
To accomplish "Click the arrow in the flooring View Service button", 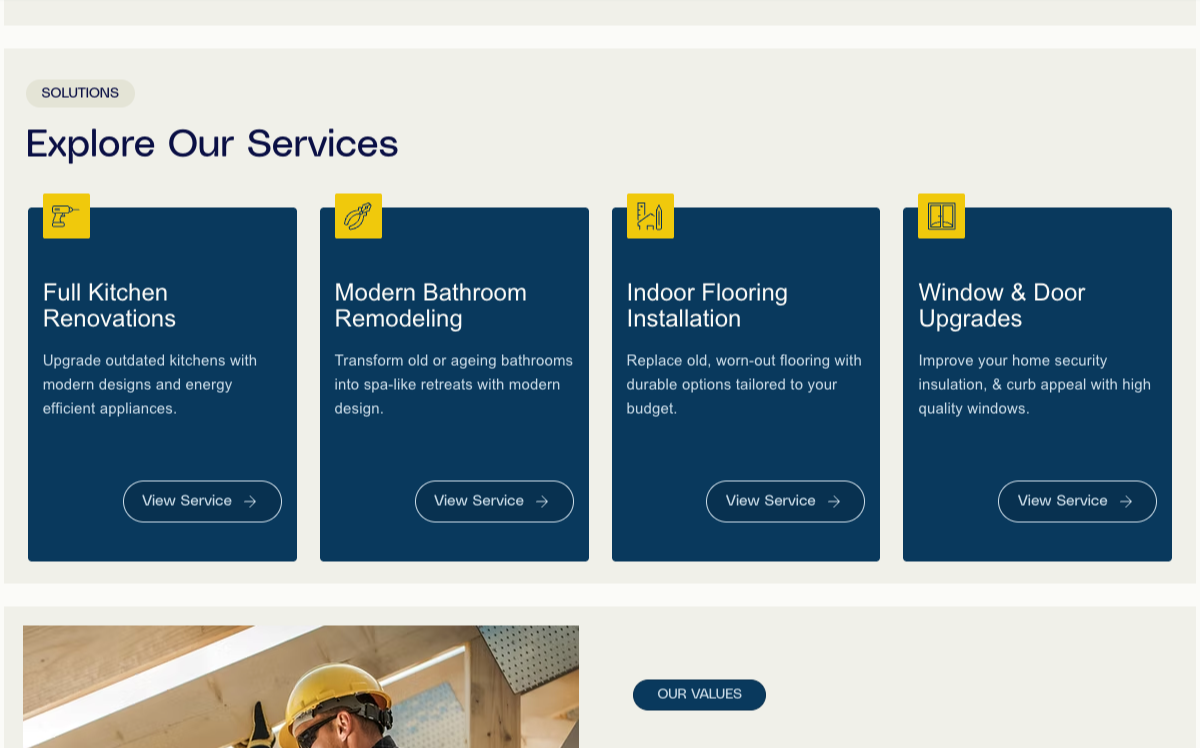I will pyautogui.click(x=834, y=502).
